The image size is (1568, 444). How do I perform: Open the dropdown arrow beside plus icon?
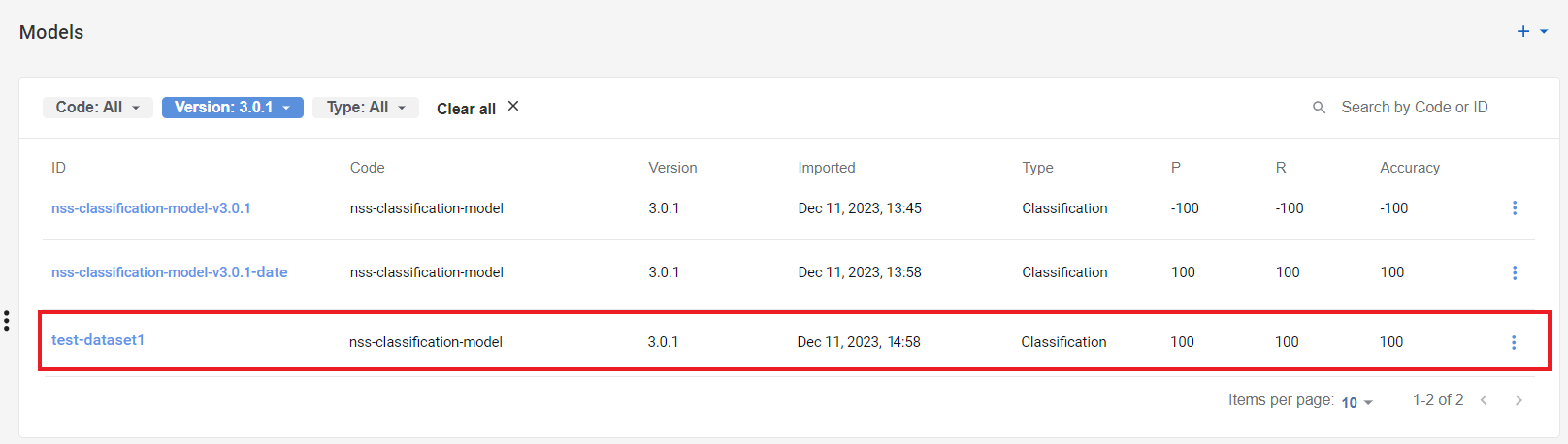(1544, 32)
